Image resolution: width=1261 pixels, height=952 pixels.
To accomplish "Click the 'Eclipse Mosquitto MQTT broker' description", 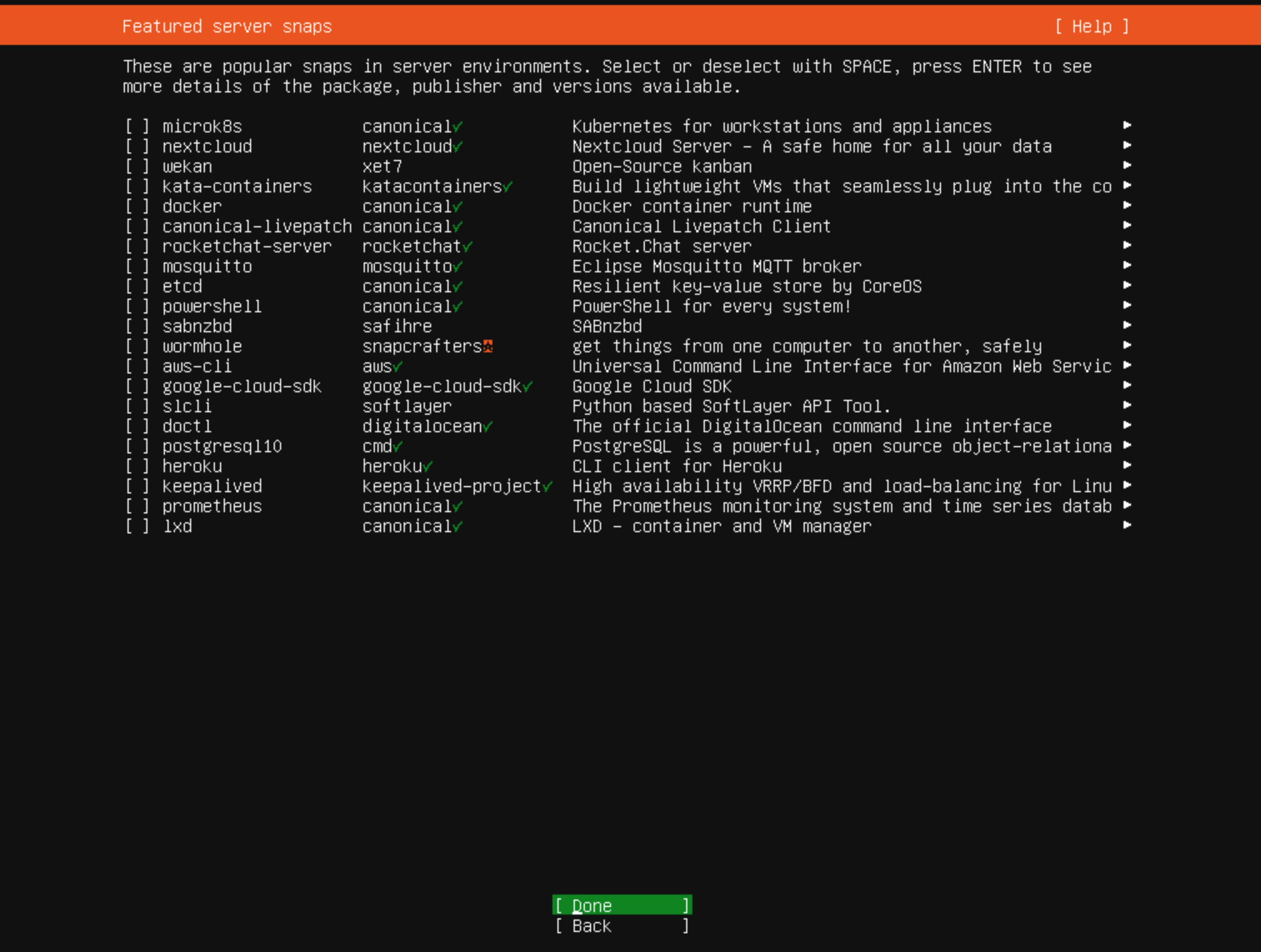I will [717, 267].
